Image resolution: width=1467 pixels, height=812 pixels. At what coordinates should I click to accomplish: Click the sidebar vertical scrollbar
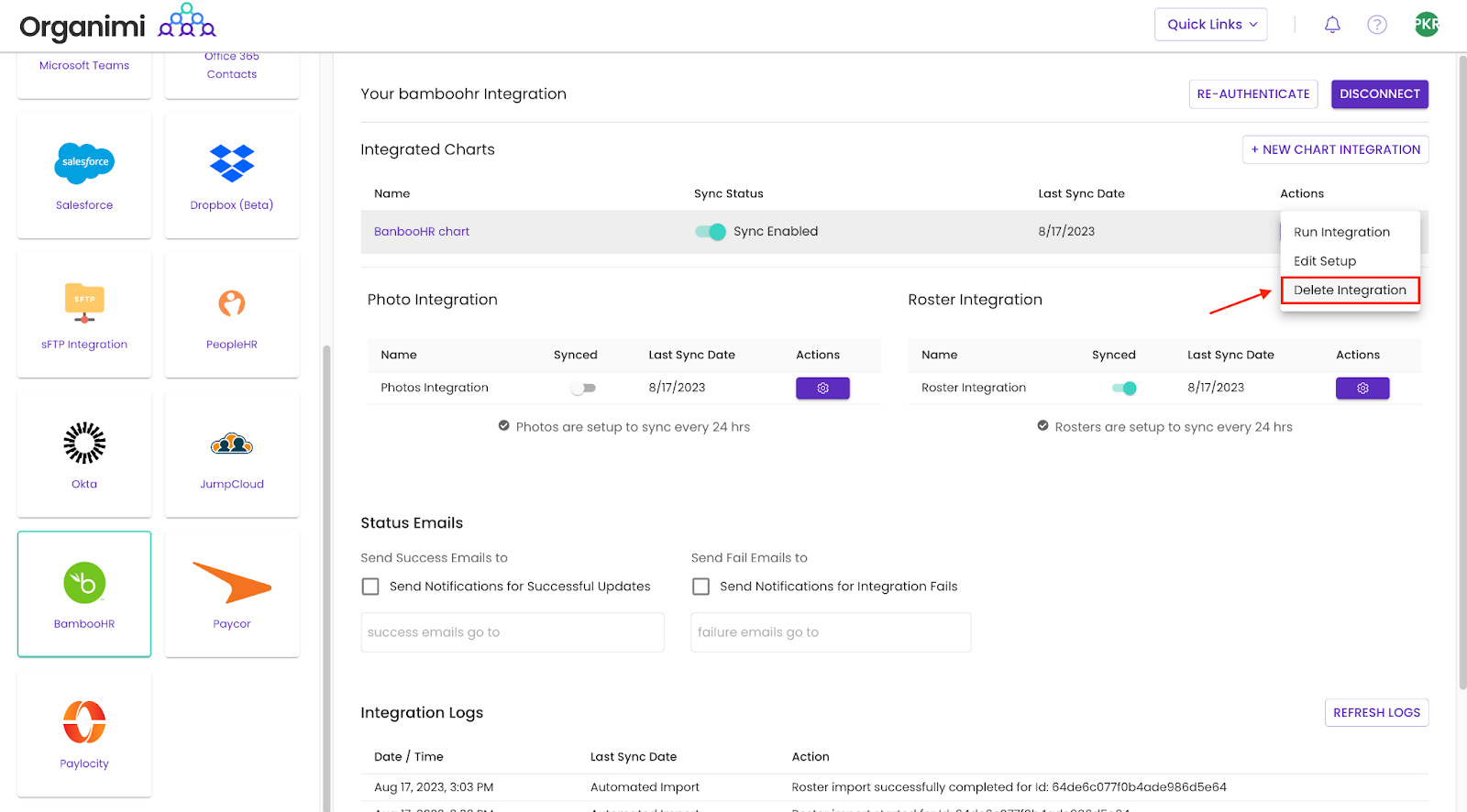tap(325, 577)
